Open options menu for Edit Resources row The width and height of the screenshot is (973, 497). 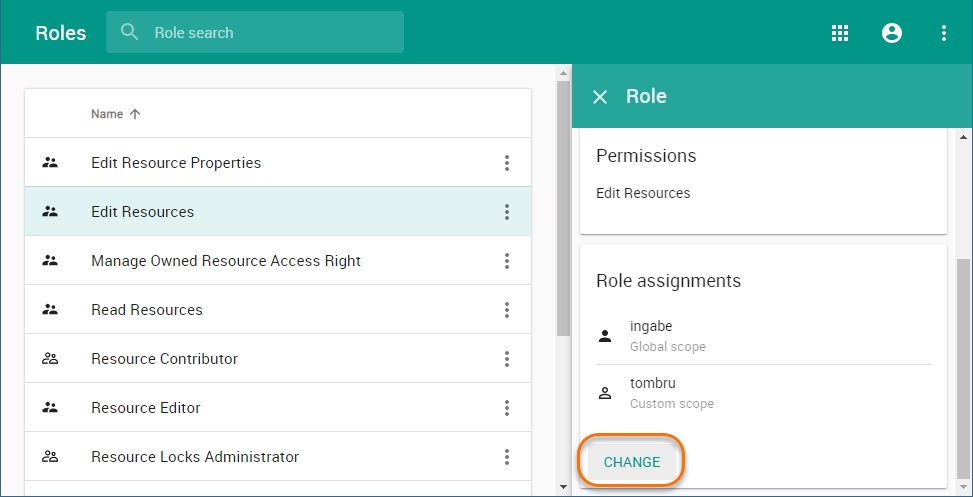507,212
